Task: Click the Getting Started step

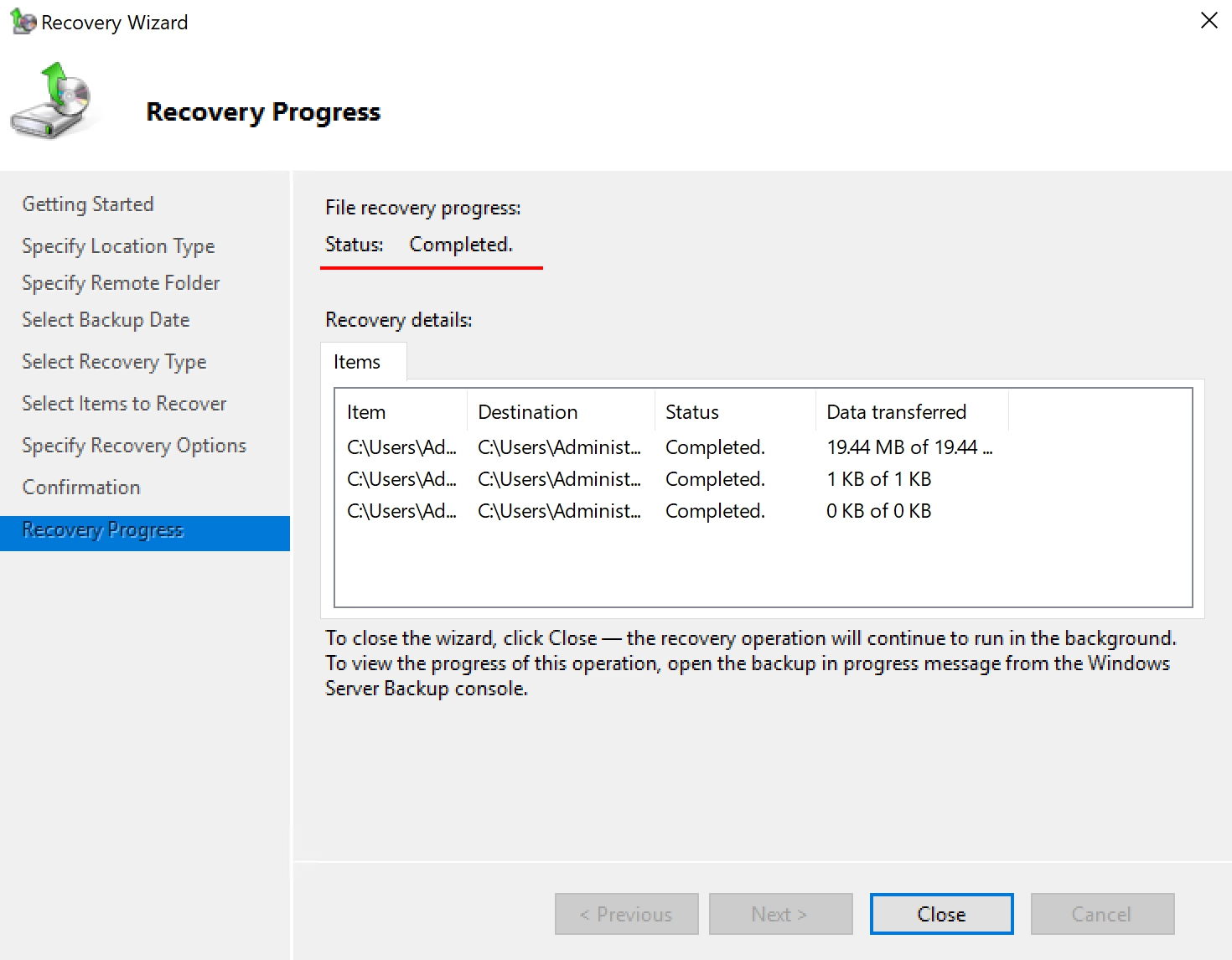Action: (88, 204)
